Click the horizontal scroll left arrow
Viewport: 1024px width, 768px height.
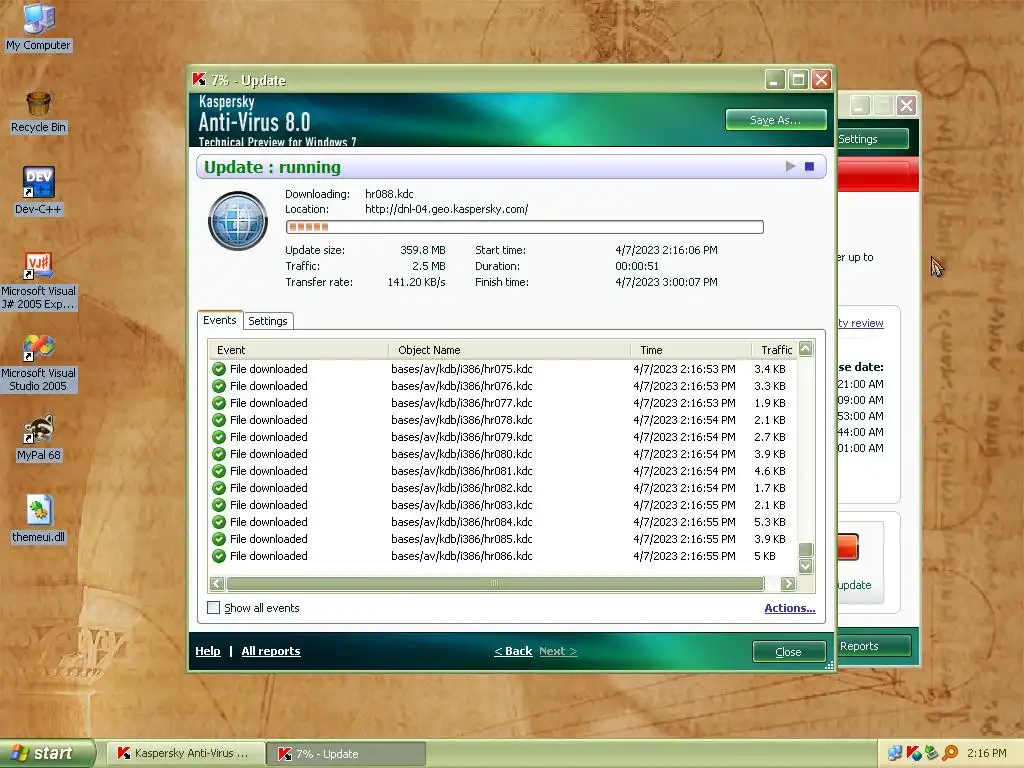(x=217, y=583)
